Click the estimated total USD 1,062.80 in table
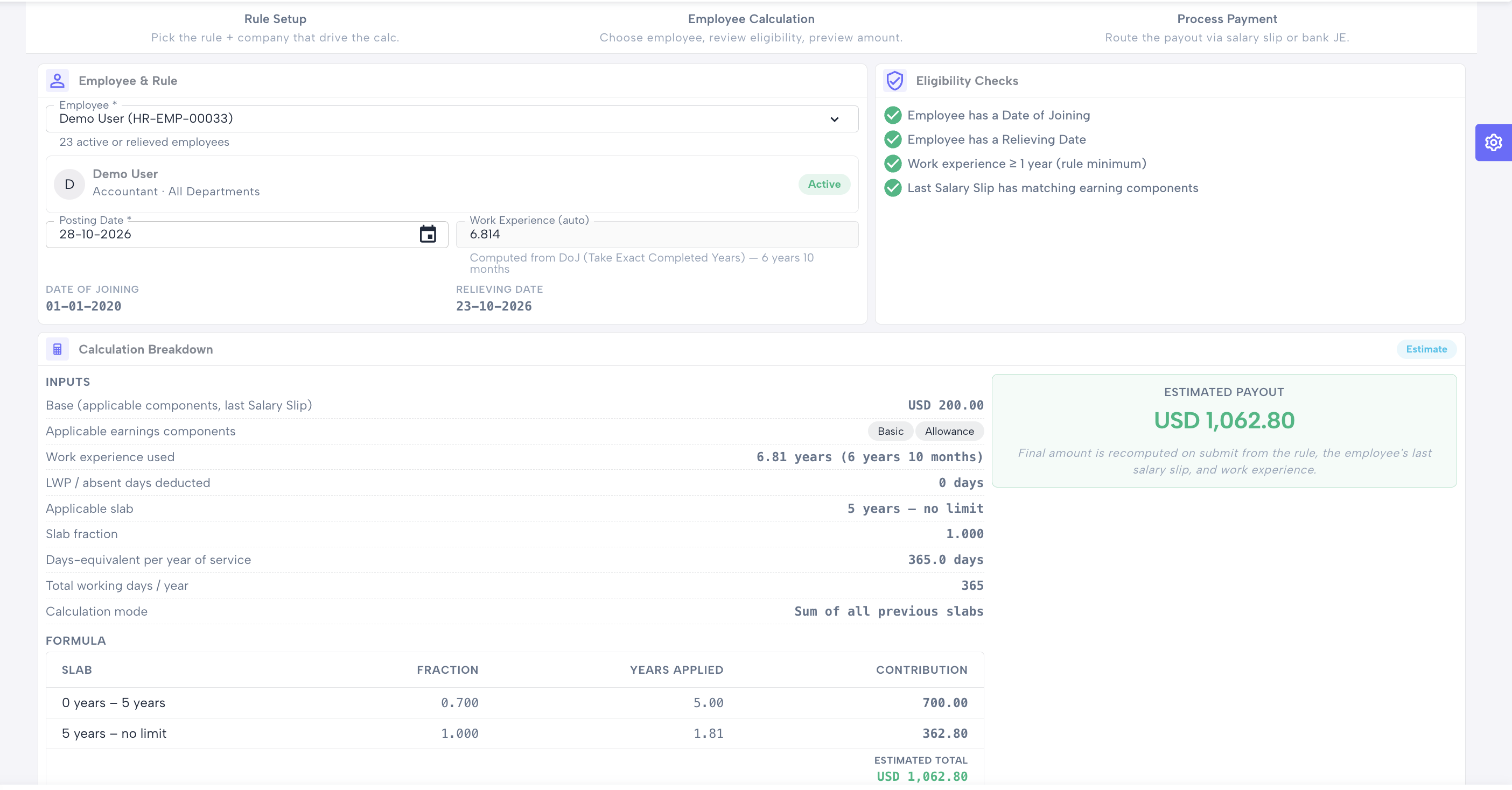Viewport: 1512px width, 790px height. tap(921, 777)
